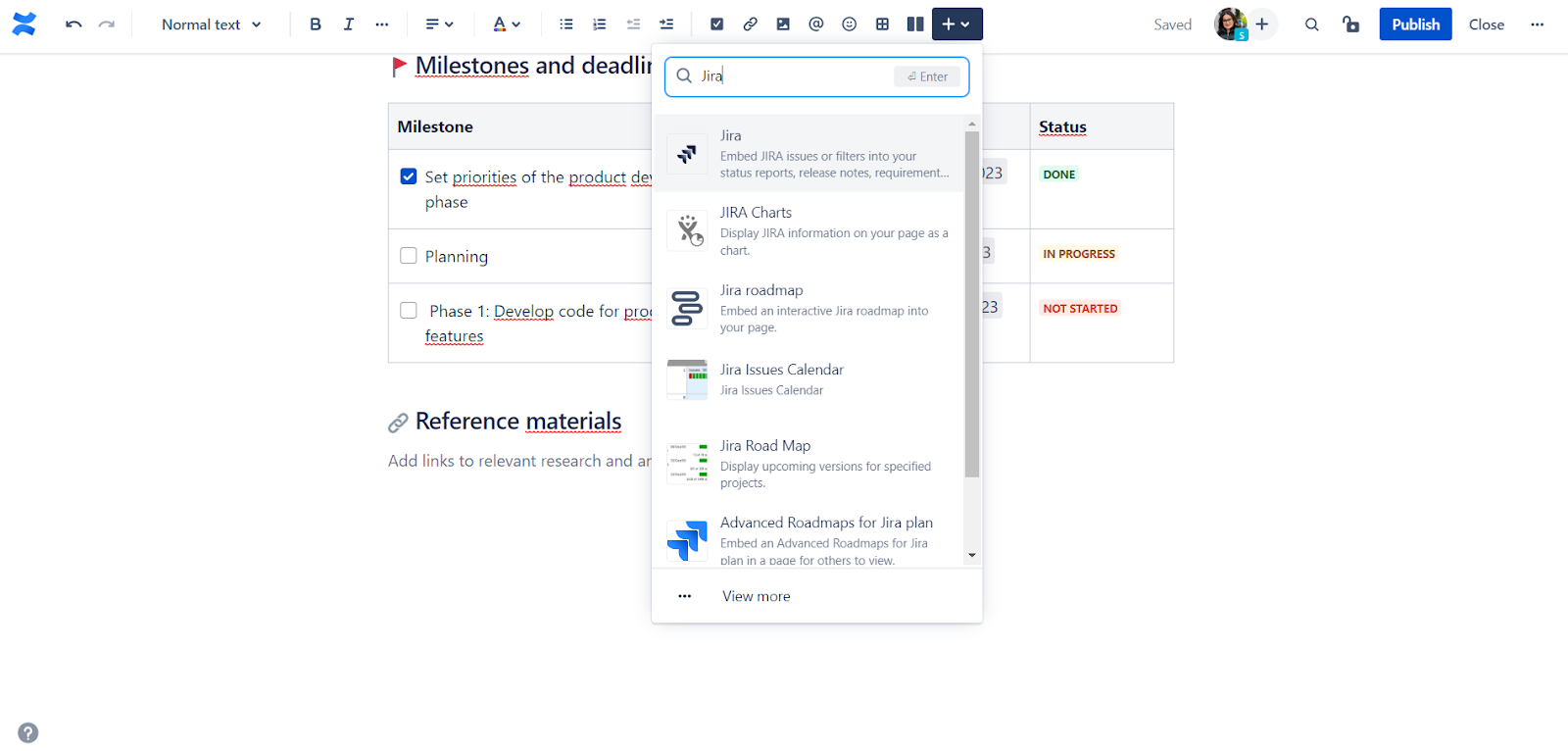Open the Normal text style dropdown
Viewport: 1568px width, 751px height.
[212, 25]
